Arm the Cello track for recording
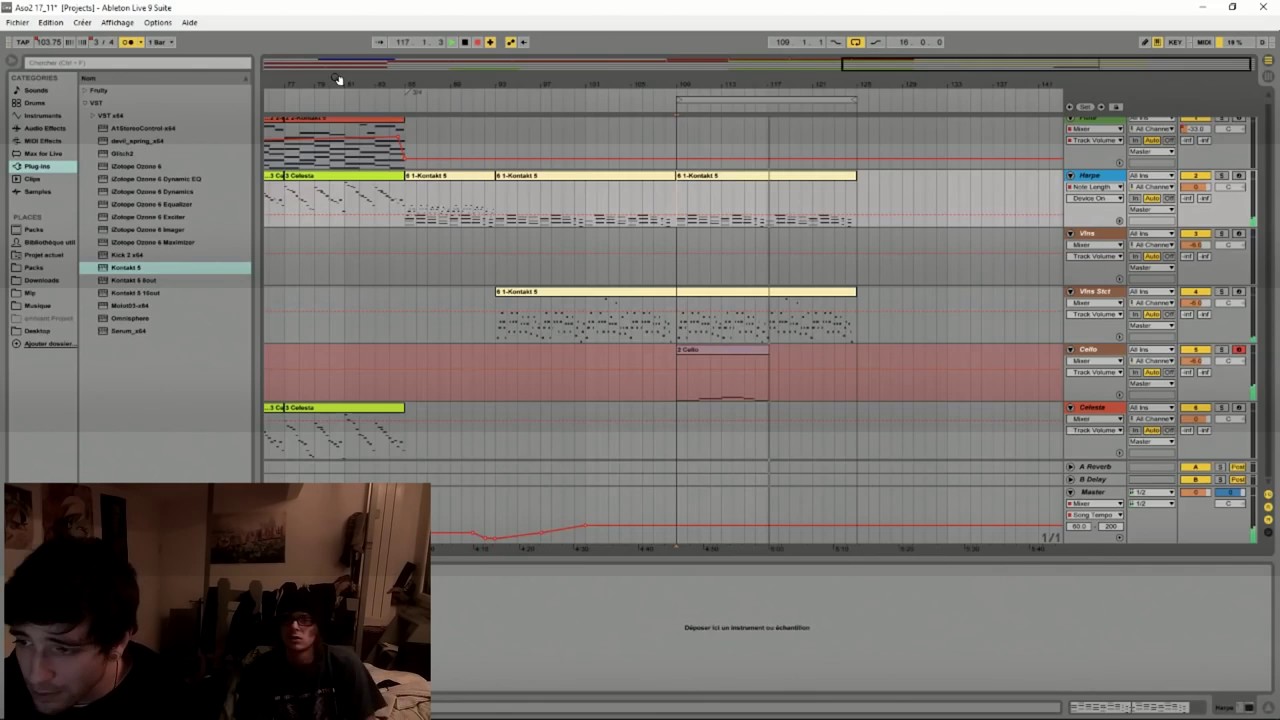 1239,349
